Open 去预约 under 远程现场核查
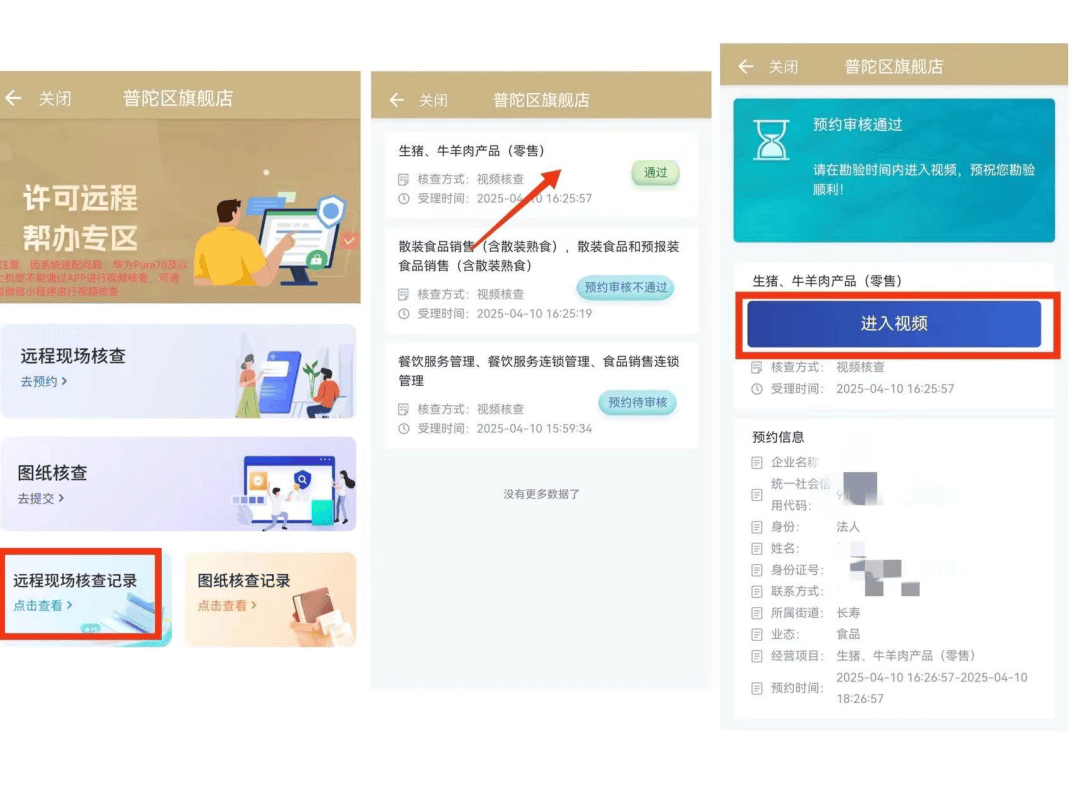The width and height of the screenshot is (1080, 810). click(44, 381)
